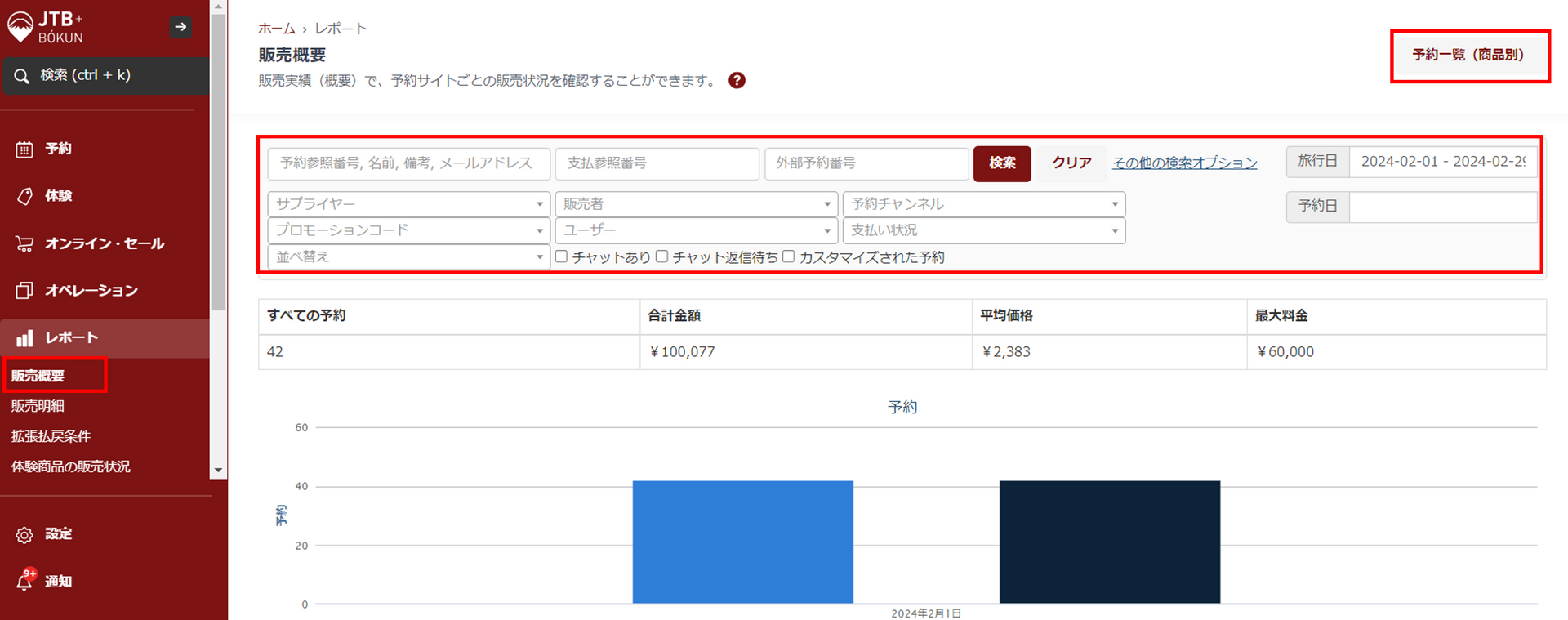Click the light blue chart bar
Image resolution: width=1568 pixels, height=620 pixels.
742,542
